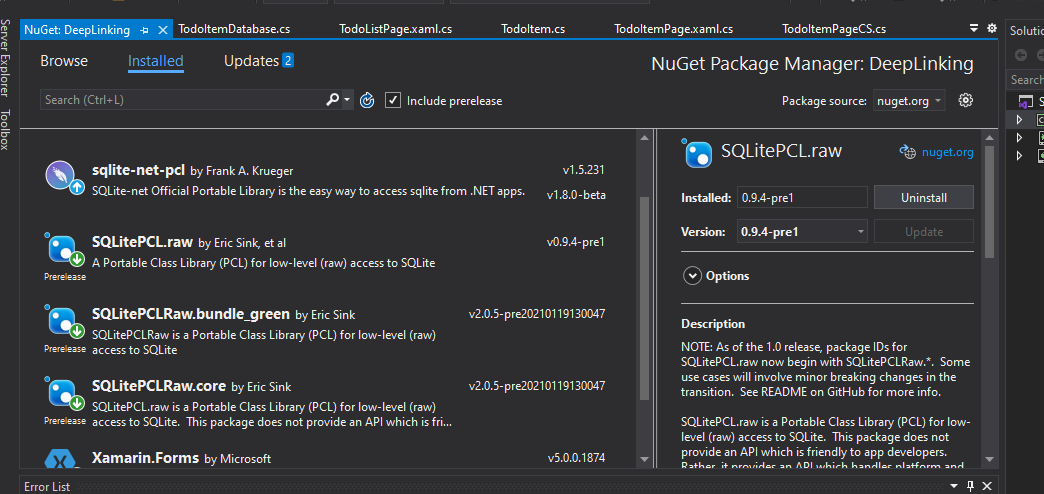Click the Updates count badge 2
Screen dimensions: 1044x494
[x=288, y=61]
